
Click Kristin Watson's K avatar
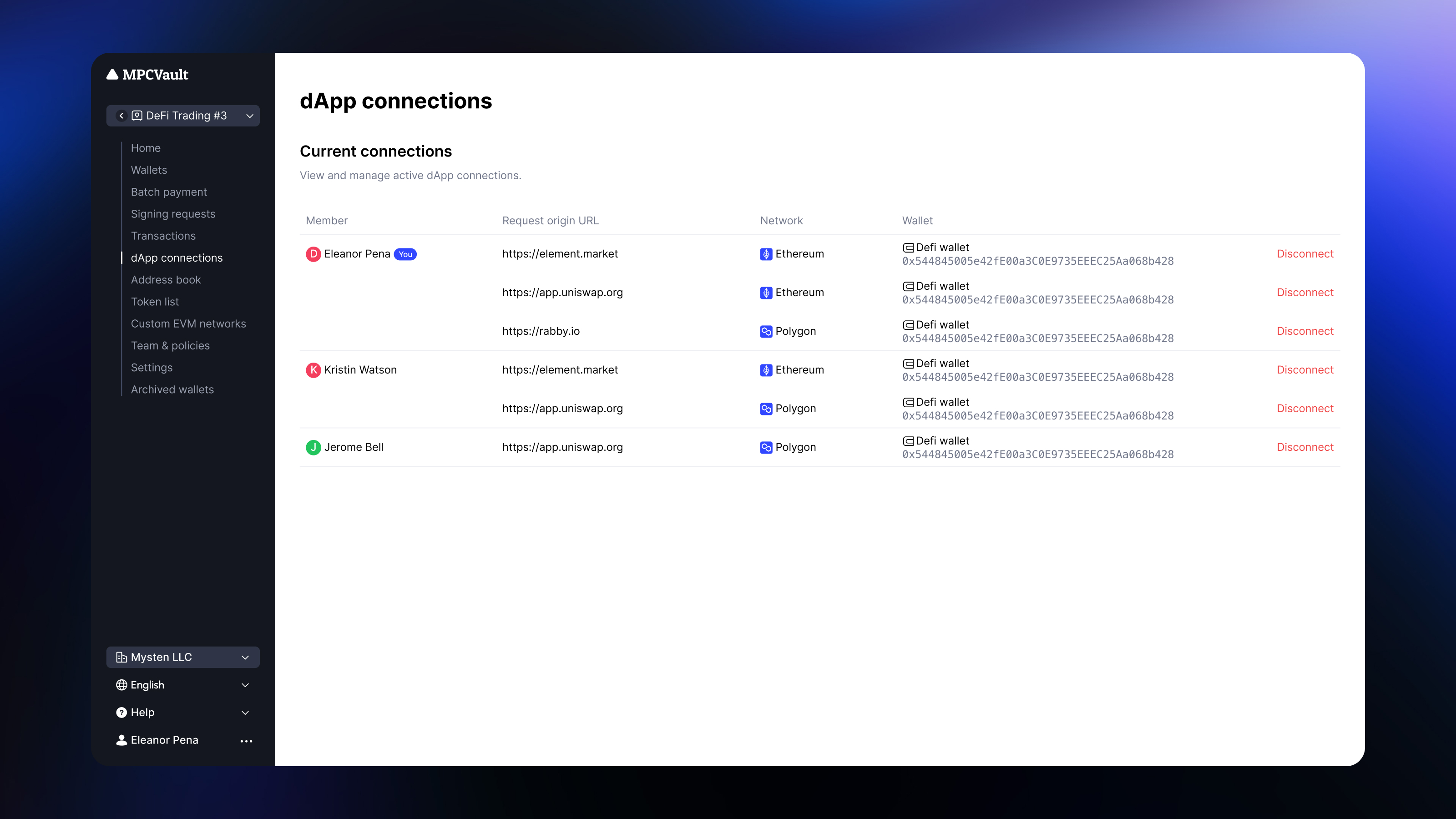313,369
